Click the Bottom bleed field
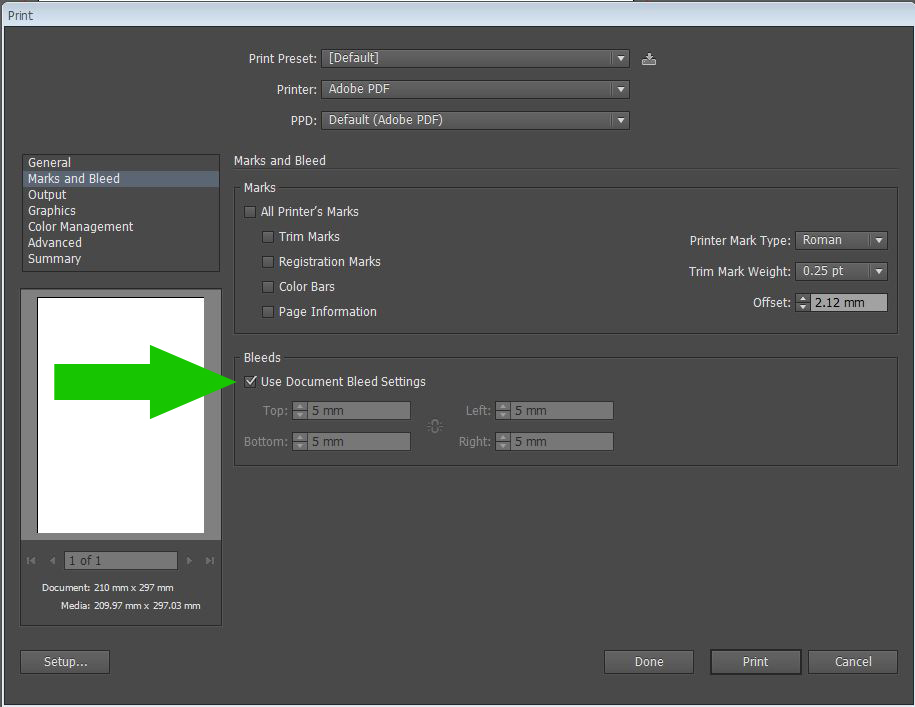Image resolution: width=915 pixels, height=707 pixels. (x=359, y=442)
